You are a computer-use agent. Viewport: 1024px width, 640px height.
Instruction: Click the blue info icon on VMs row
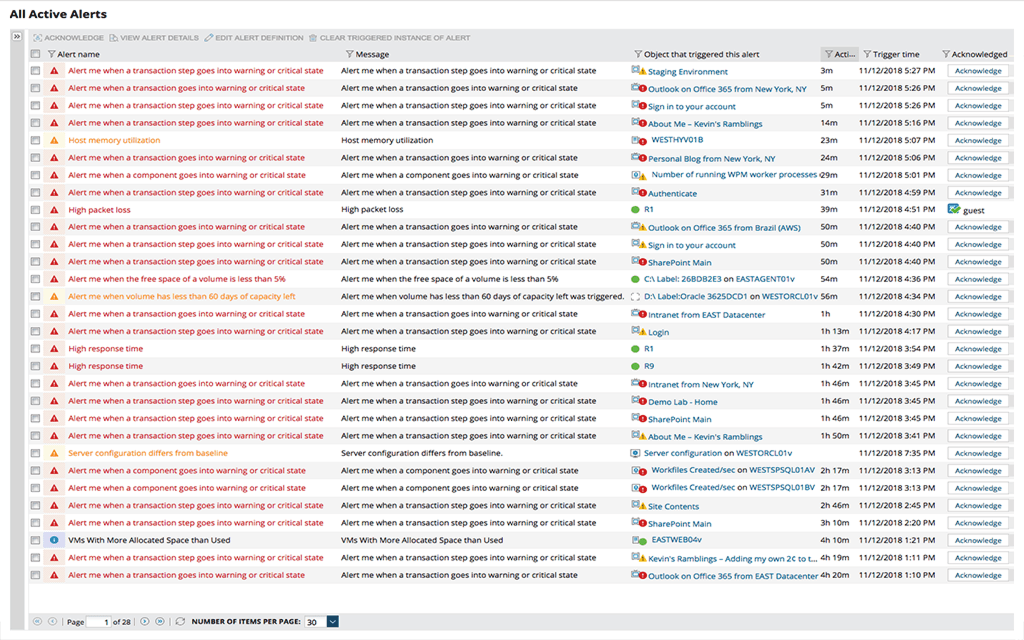pyautogui.click(x=54, y=540)
